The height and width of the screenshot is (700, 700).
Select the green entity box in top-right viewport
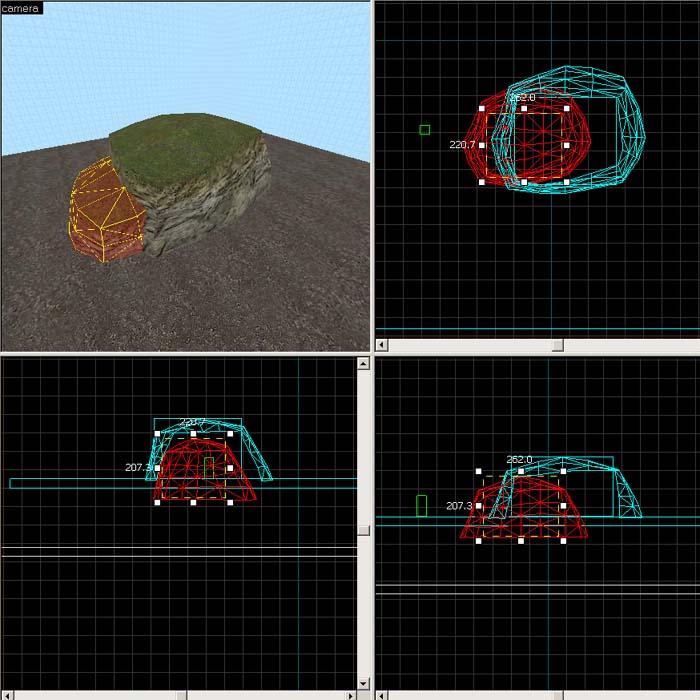pyautogui.click(x=425, y=129)
